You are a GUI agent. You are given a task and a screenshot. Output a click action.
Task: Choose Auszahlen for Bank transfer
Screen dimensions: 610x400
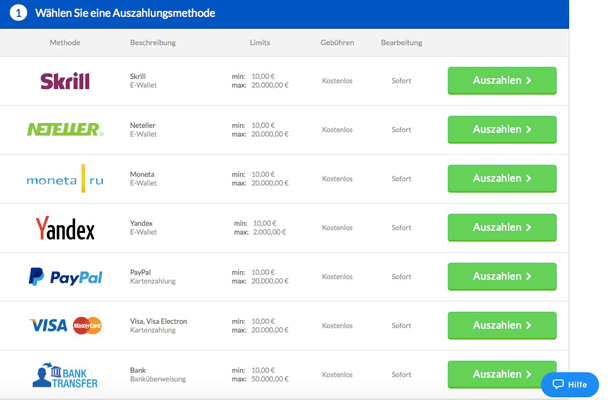[502, 374]
